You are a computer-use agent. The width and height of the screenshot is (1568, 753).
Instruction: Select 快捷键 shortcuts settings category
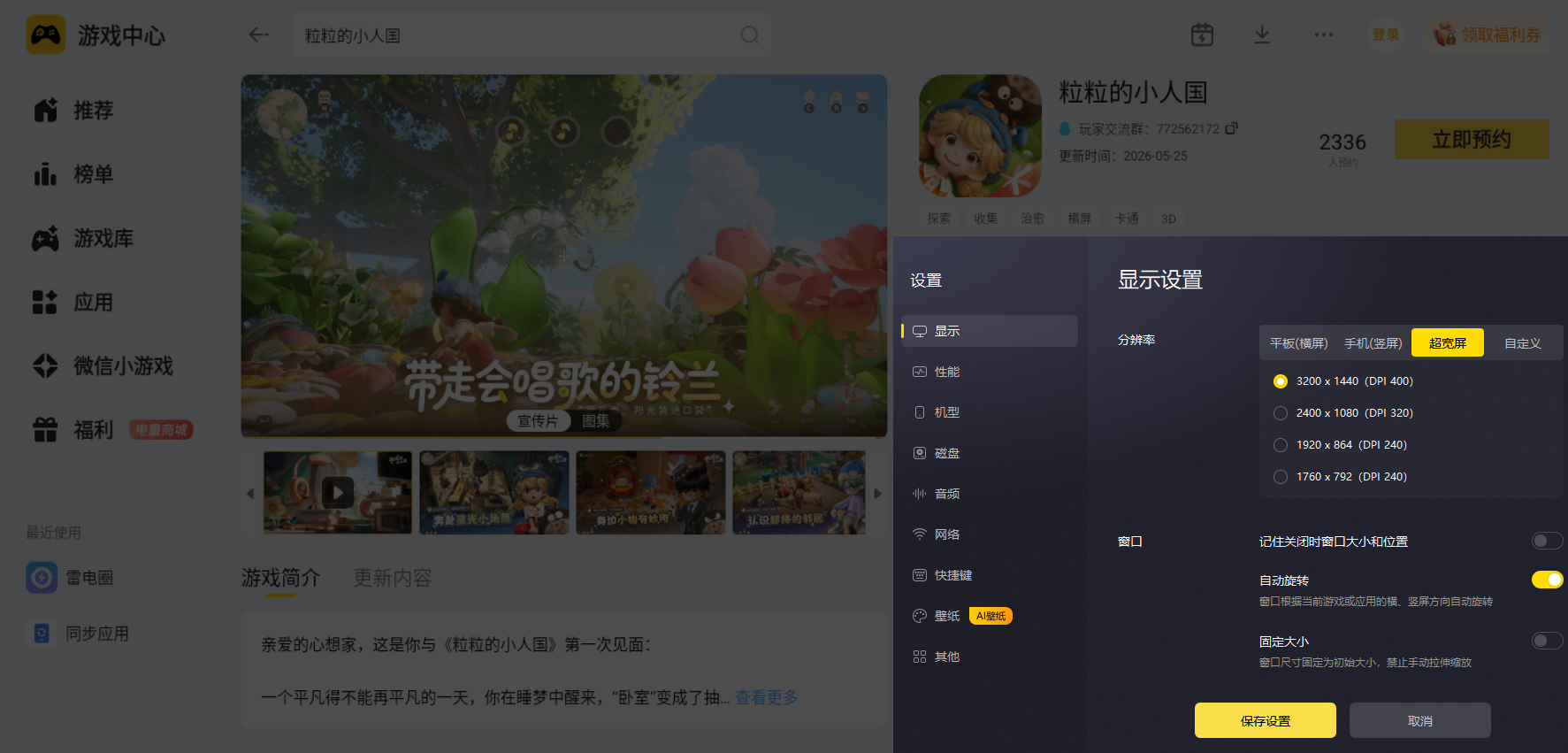pyautogui.click(x=990, y=575)
